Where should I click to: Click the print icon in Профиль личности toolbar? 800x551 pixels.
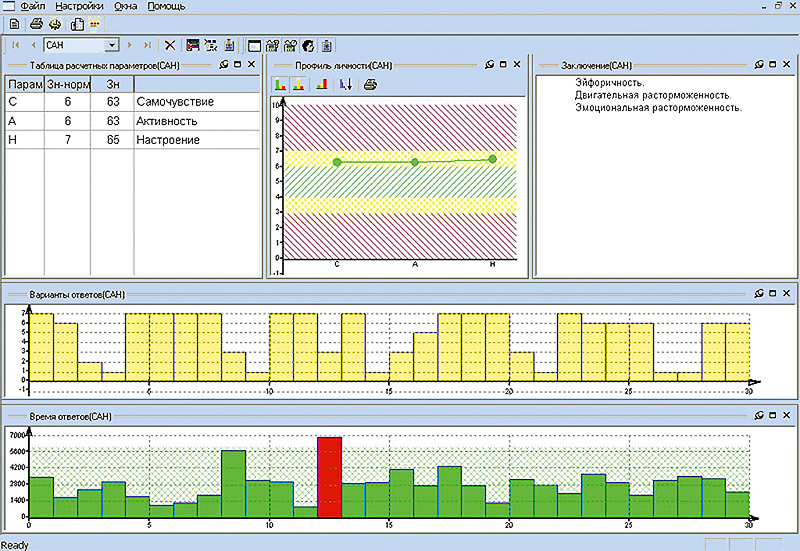pyautogui.click(x=370, y=84)
